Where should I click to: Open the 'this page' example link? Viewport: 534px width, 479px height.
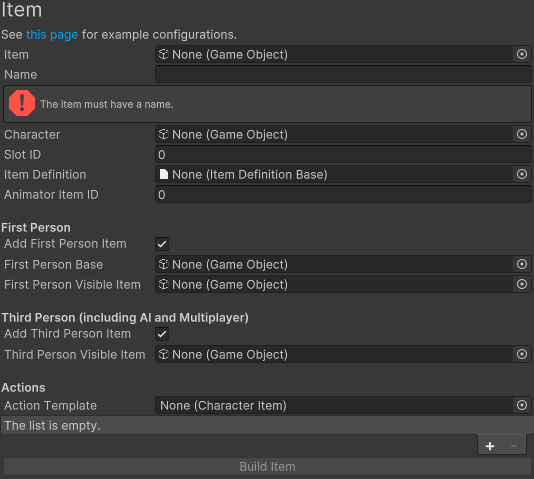(52, 35)
